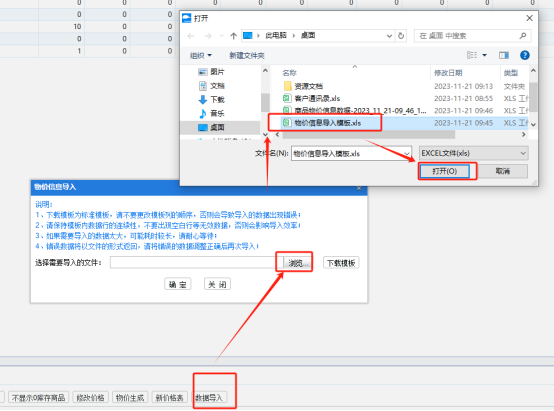554x411 pixels.
Task: Click file list right scroll arrow
Action: click(x=524, y=135)
